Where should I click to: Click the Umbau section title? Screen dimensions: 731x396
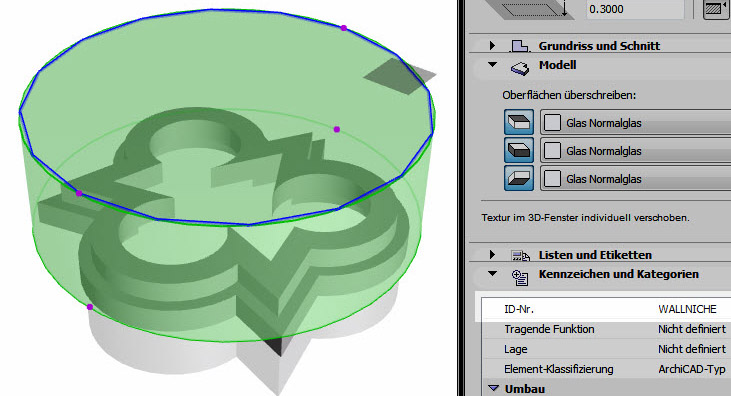[524, 389]
